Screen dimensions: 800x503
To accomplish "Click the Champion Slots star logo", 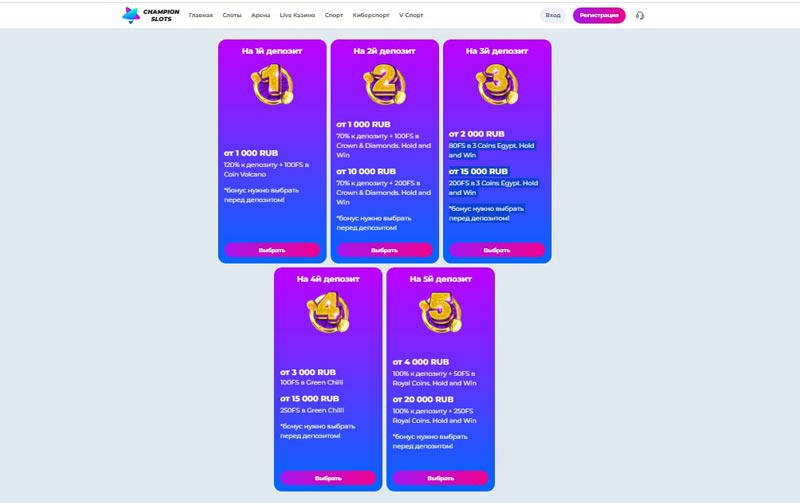I will pyautogui.click(x=131, y=15).
